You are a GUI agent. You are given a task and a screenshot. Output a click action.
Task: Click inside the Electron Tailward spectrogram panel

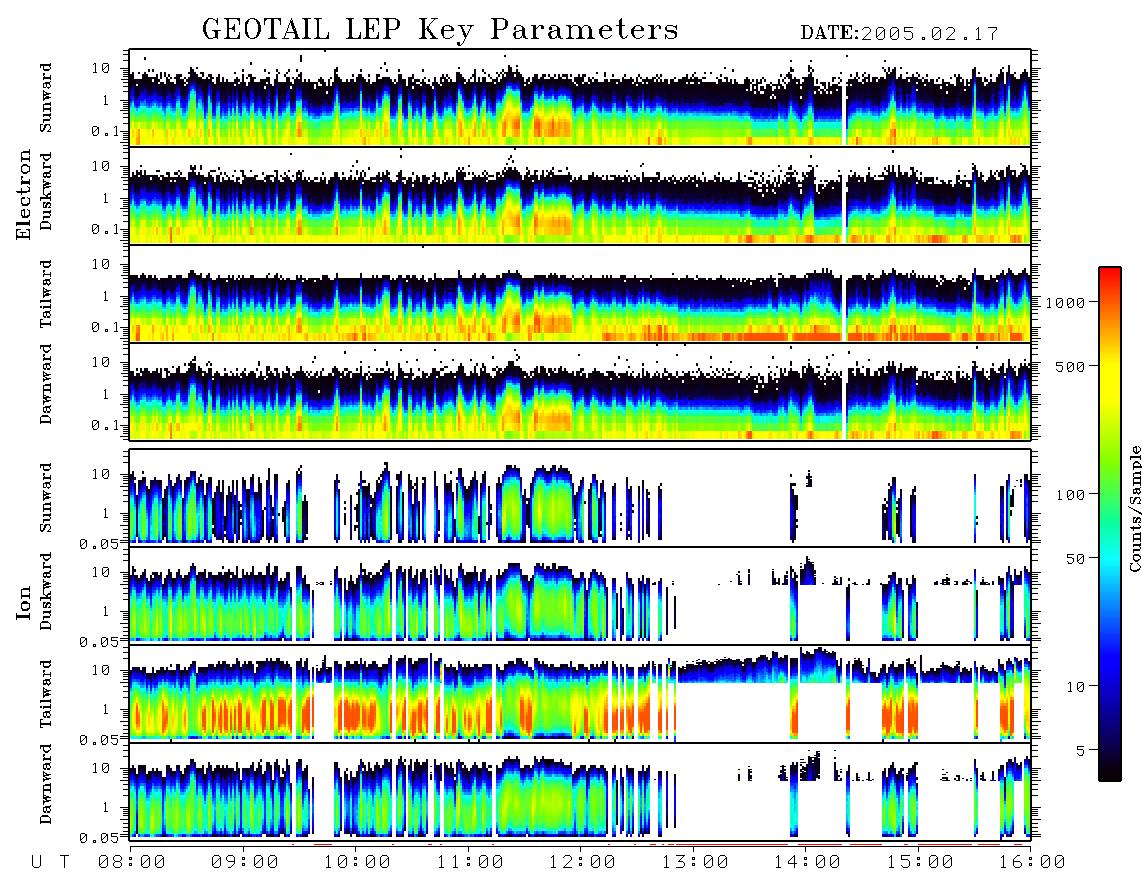580,294
